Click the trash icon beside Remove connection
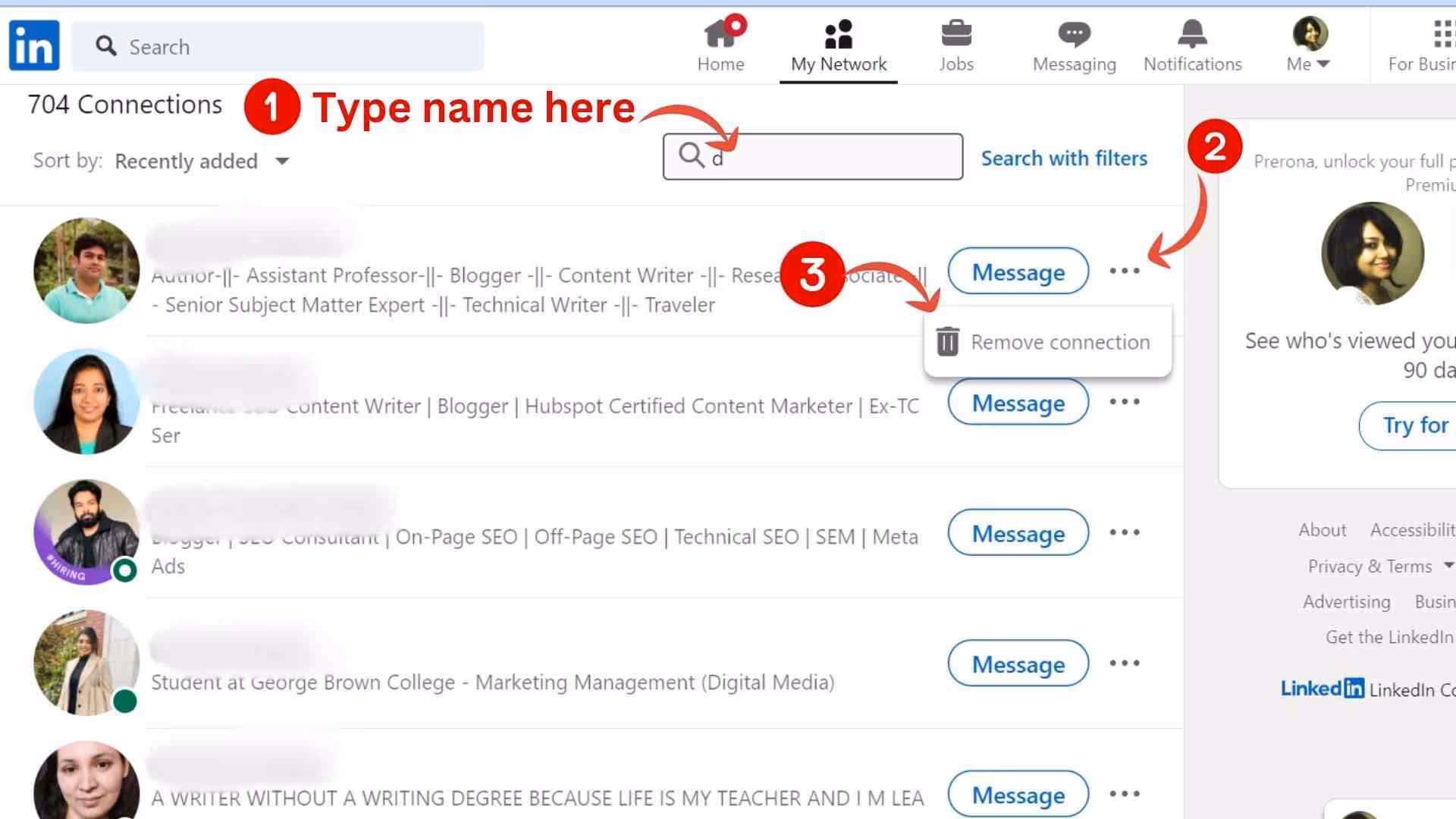Screen dimensions: 1456x819 (946, 341)
